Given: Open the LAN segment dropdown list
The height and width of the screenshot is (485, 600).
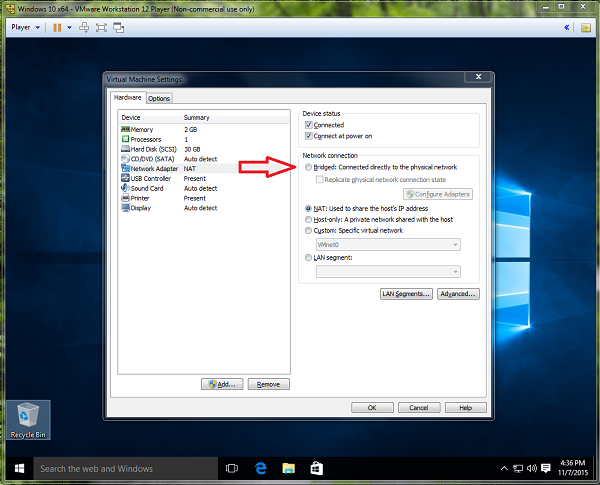Looking at the screenshot, I should tap(388, 272).
